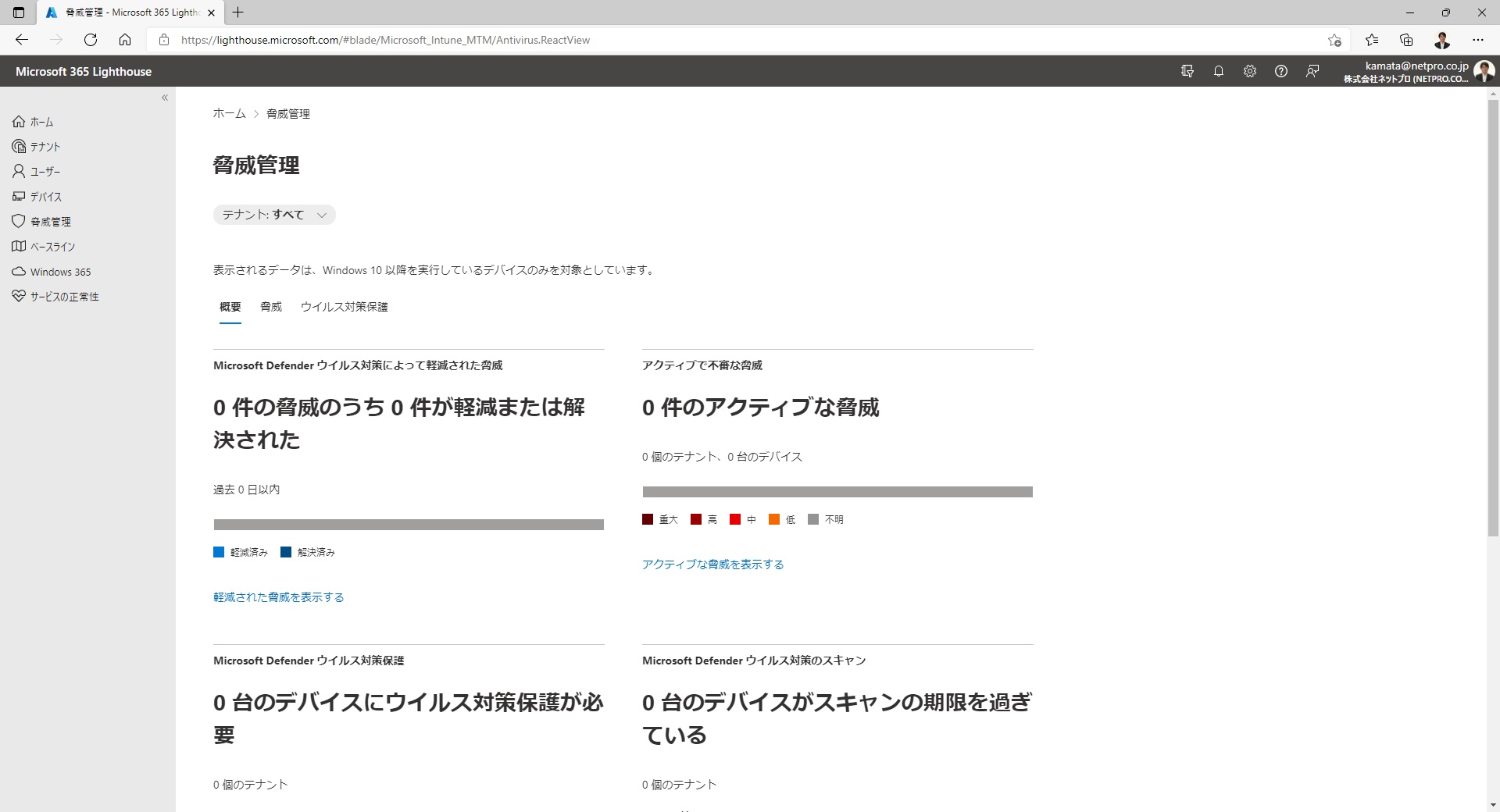
Task: Open the デバイス sidebar icon
Action: tap(19, 197)
